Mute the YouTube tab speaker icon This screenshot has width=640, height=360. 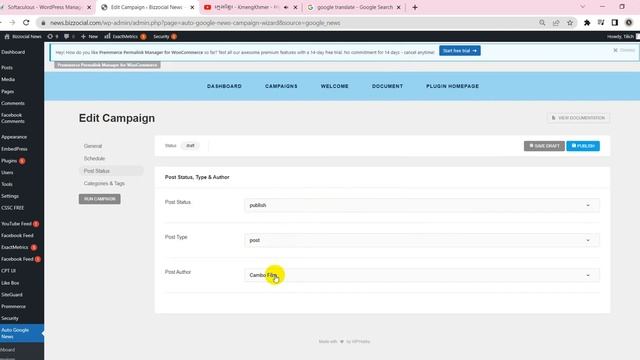pos(286,7)
